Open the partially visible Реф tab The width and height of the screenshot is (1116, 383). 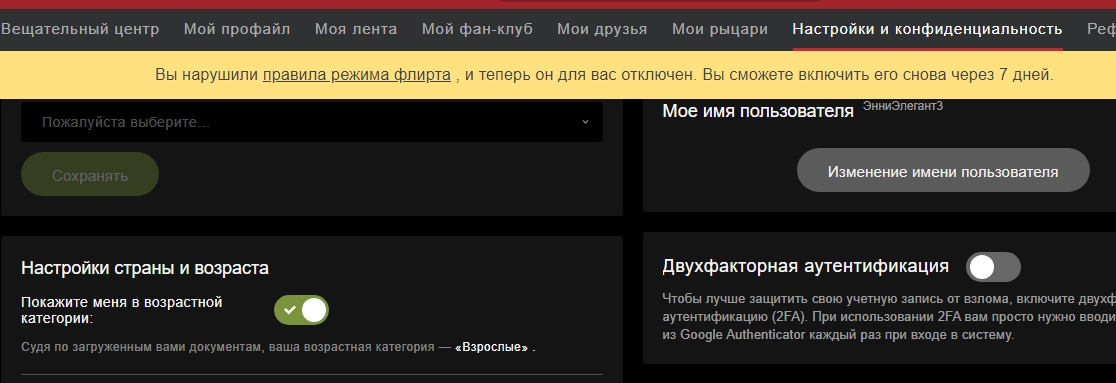pyautogui.click(x=1101, y=29)
